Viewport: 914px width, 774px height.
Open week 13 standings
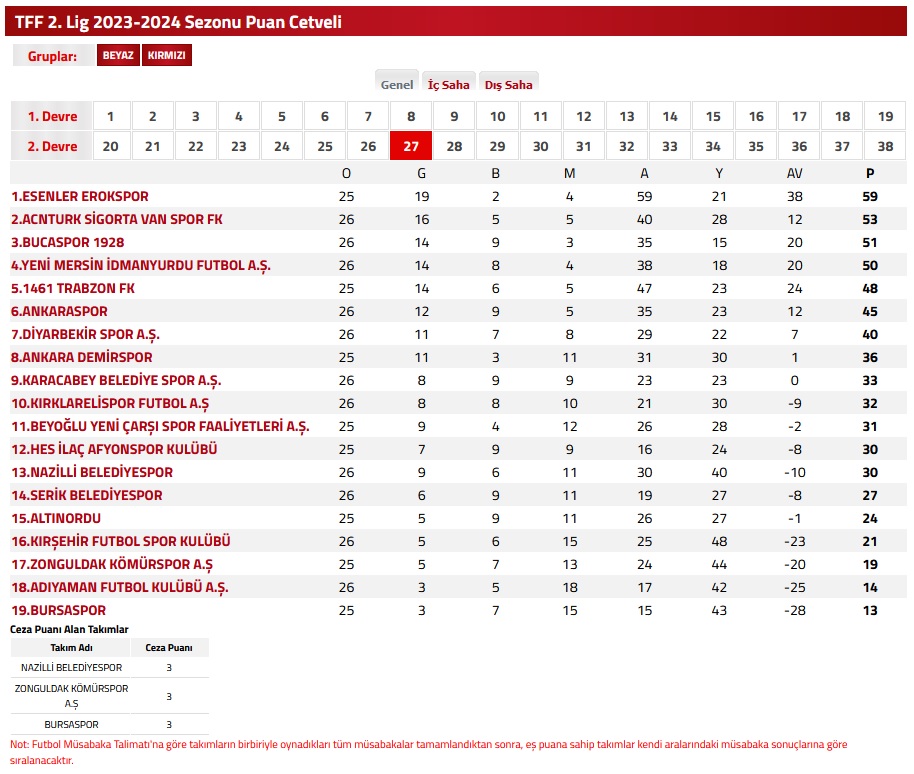627,116
